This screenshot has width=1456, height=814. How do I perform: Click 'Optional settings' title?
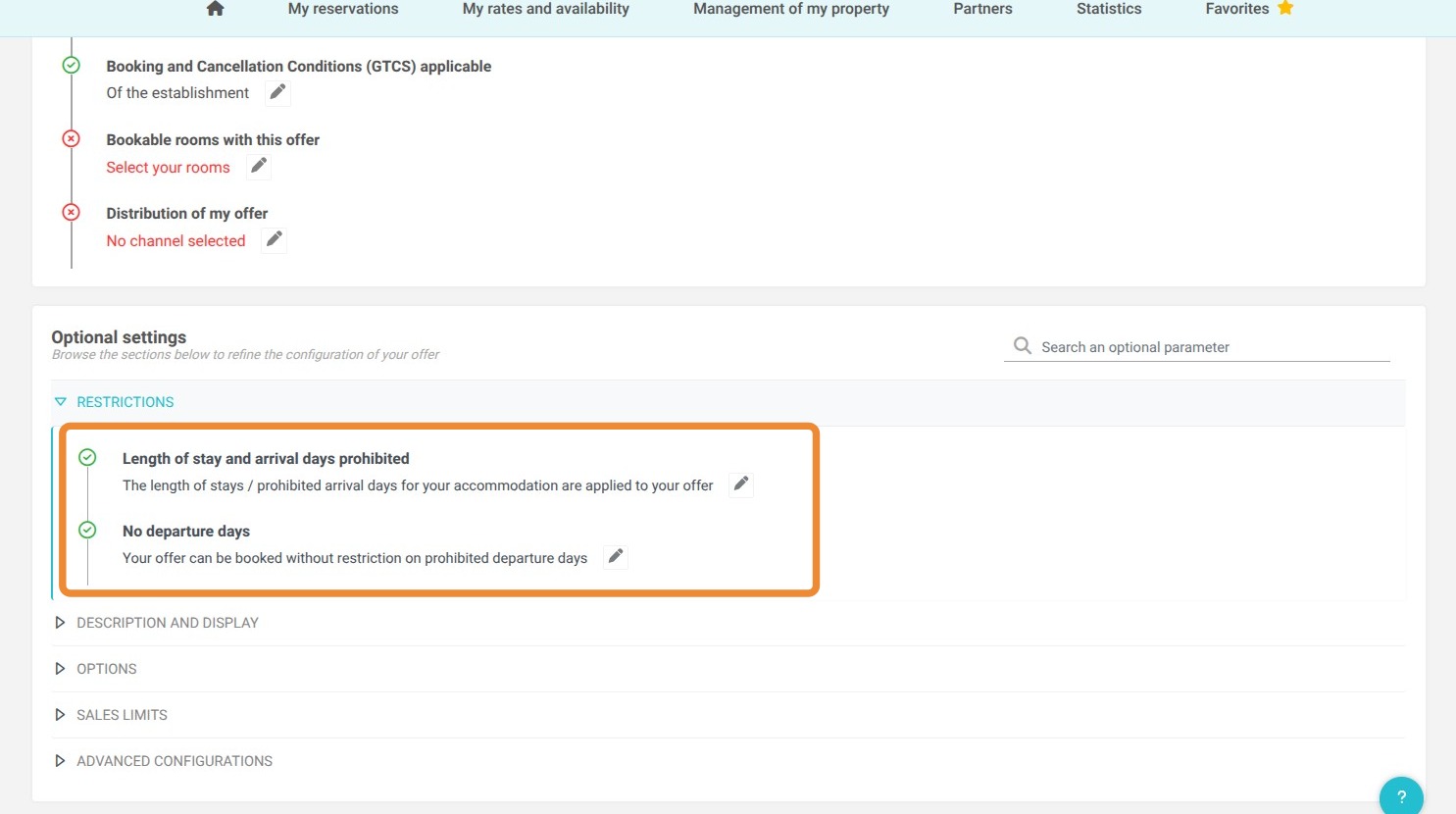pyautogui.click(x=119, y=337)
